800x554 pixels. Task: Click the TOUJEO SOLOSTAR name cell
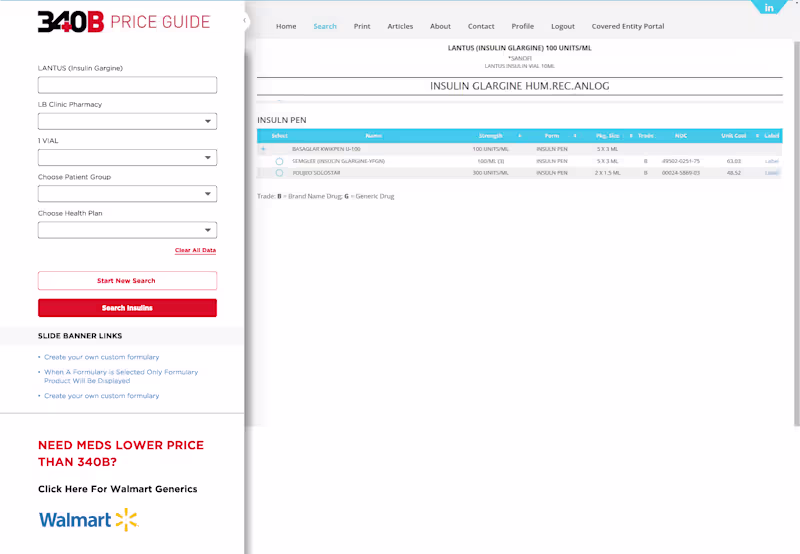(316, 173)
